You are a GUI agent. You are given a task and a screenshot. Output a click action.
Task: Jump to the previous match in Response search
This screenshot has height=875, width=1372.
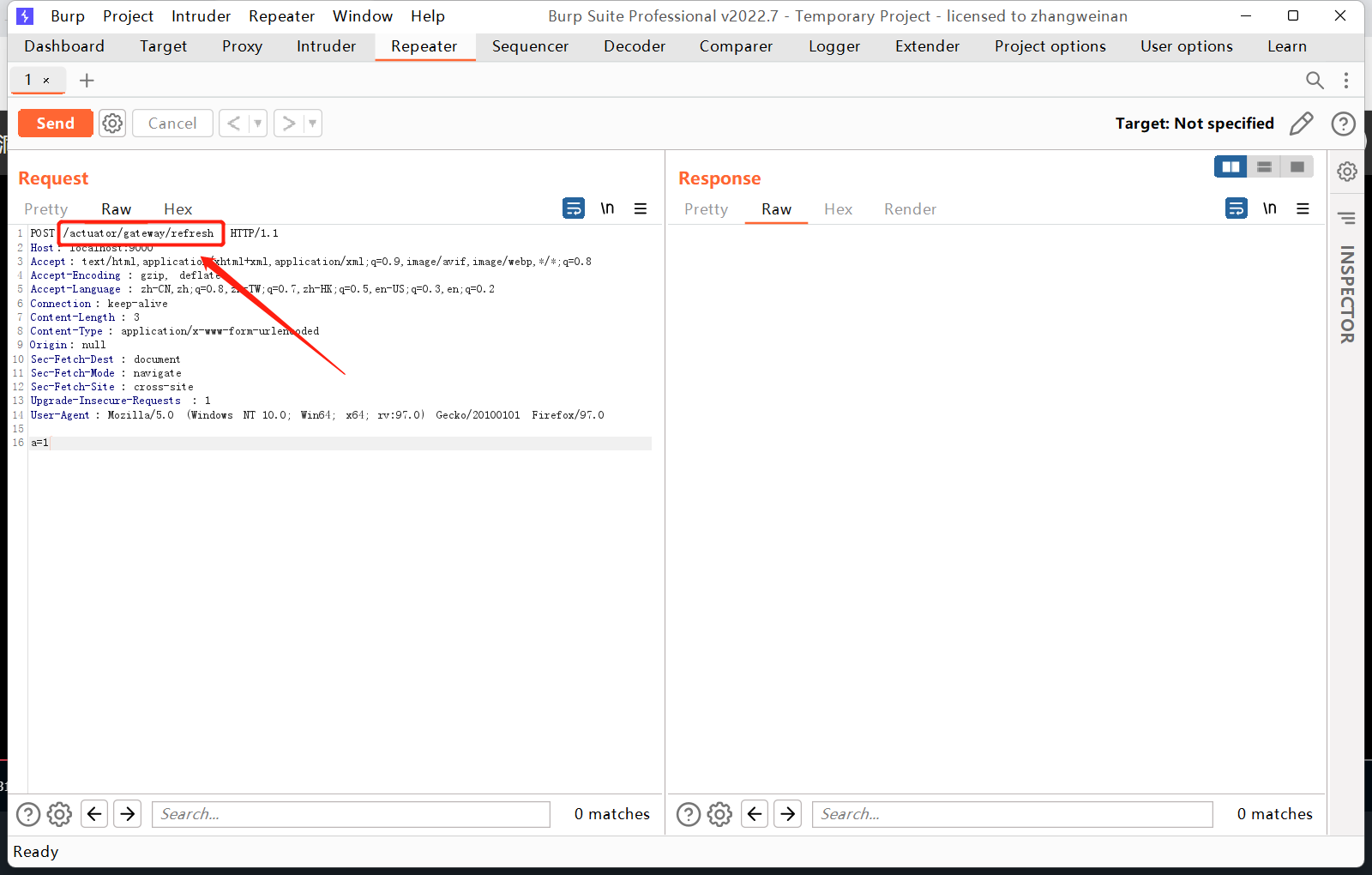[755, 814]
